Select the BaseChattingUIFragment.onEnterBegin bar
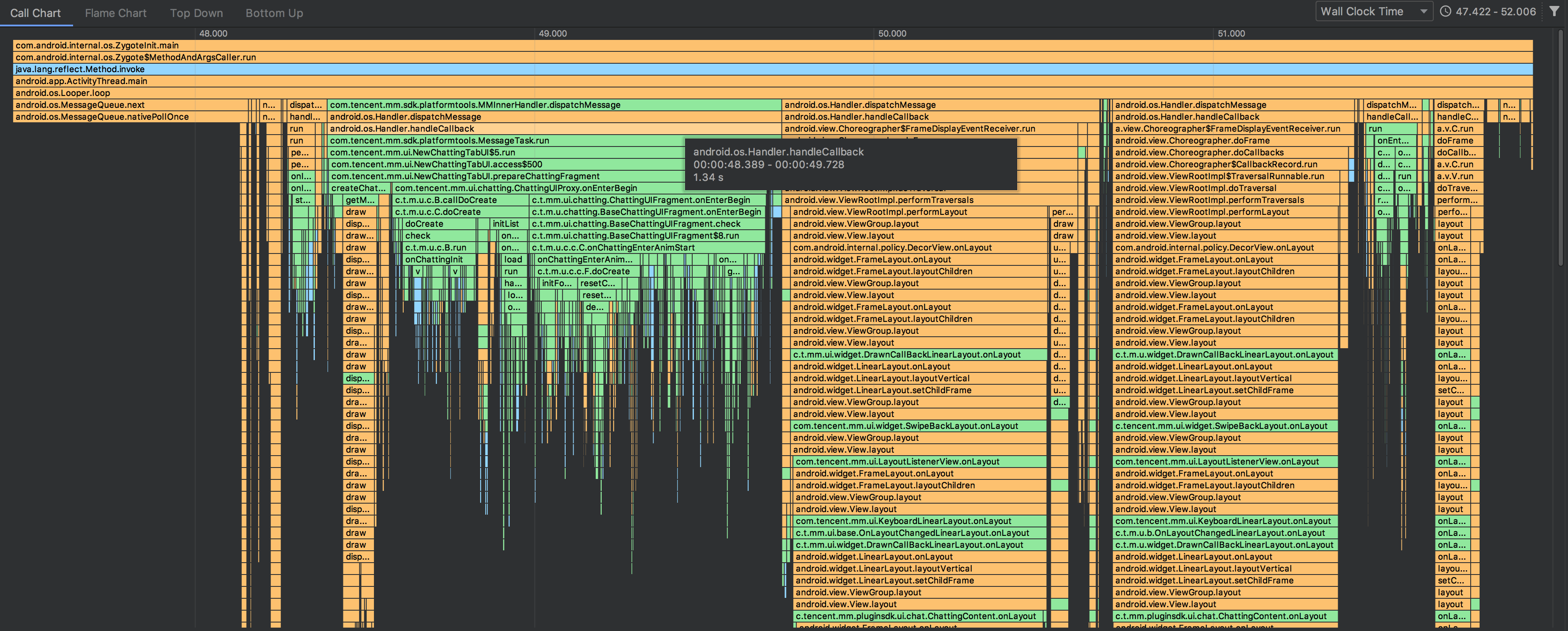This screenshot has height=631, width=1568. [648, 212]
